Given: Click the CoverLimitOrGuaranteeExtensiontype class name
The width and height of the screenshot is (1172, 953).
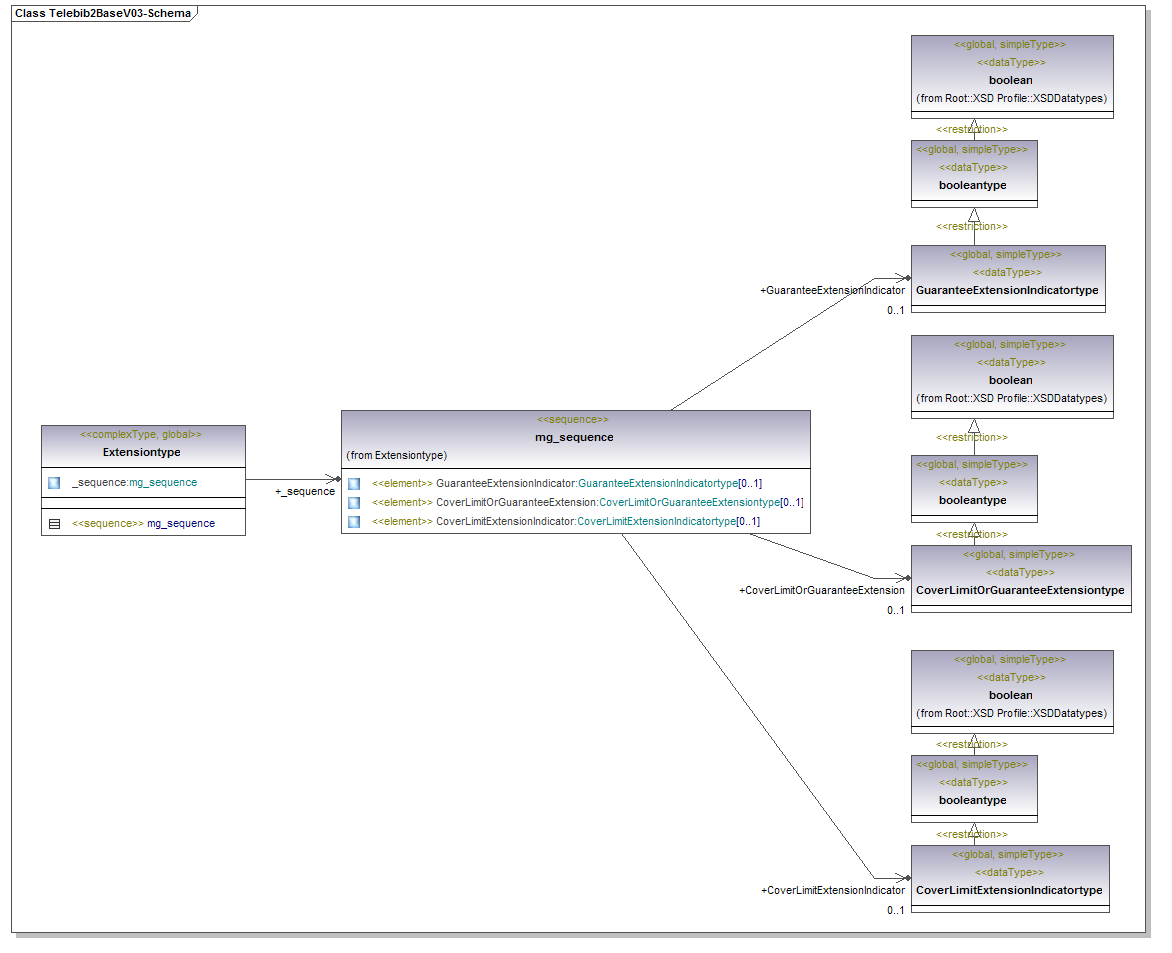Looking at the screenshot, I should tap(1020, 590).
